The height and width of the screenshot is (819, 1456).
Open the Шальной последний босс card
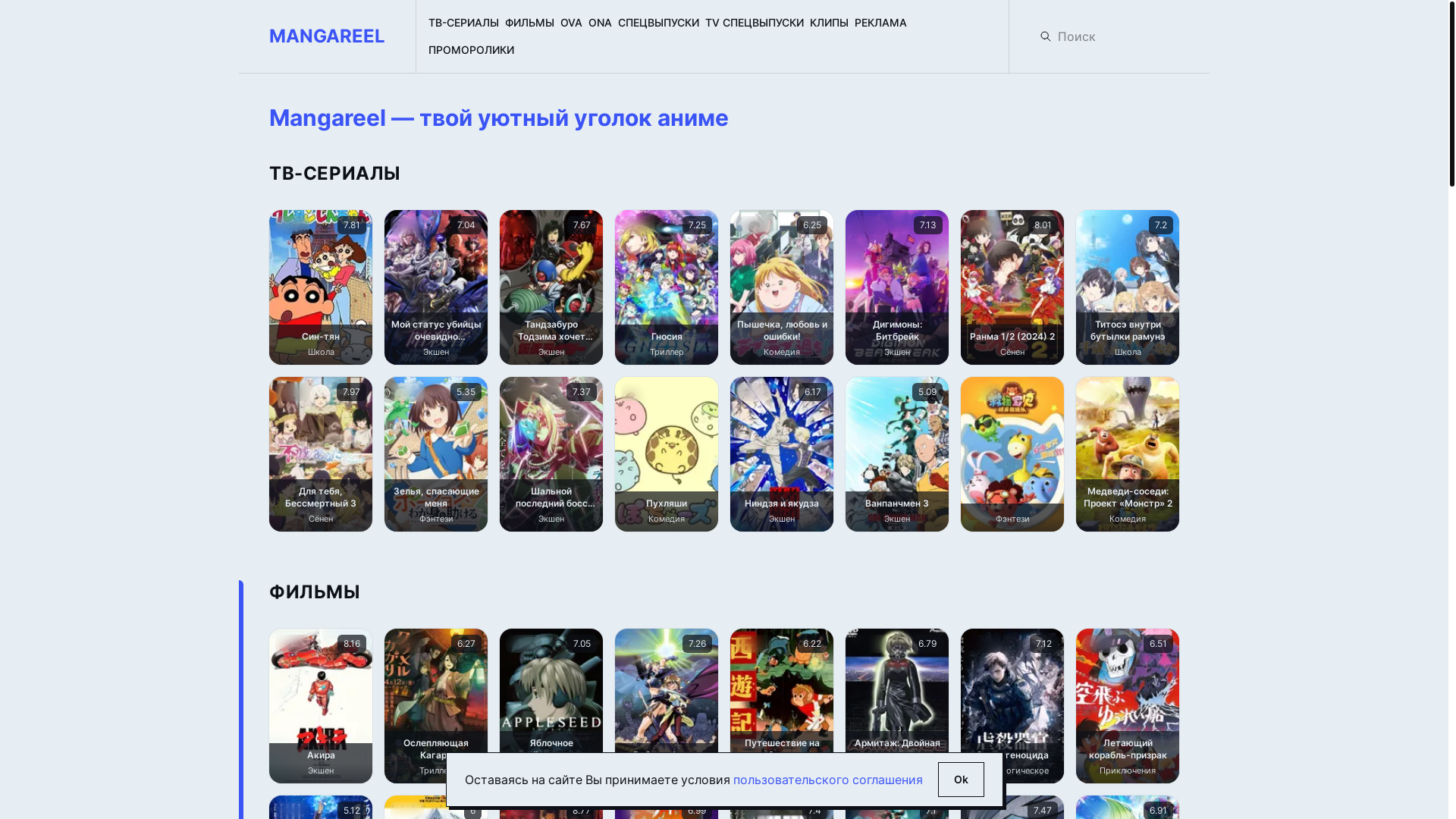click(551, 454)
